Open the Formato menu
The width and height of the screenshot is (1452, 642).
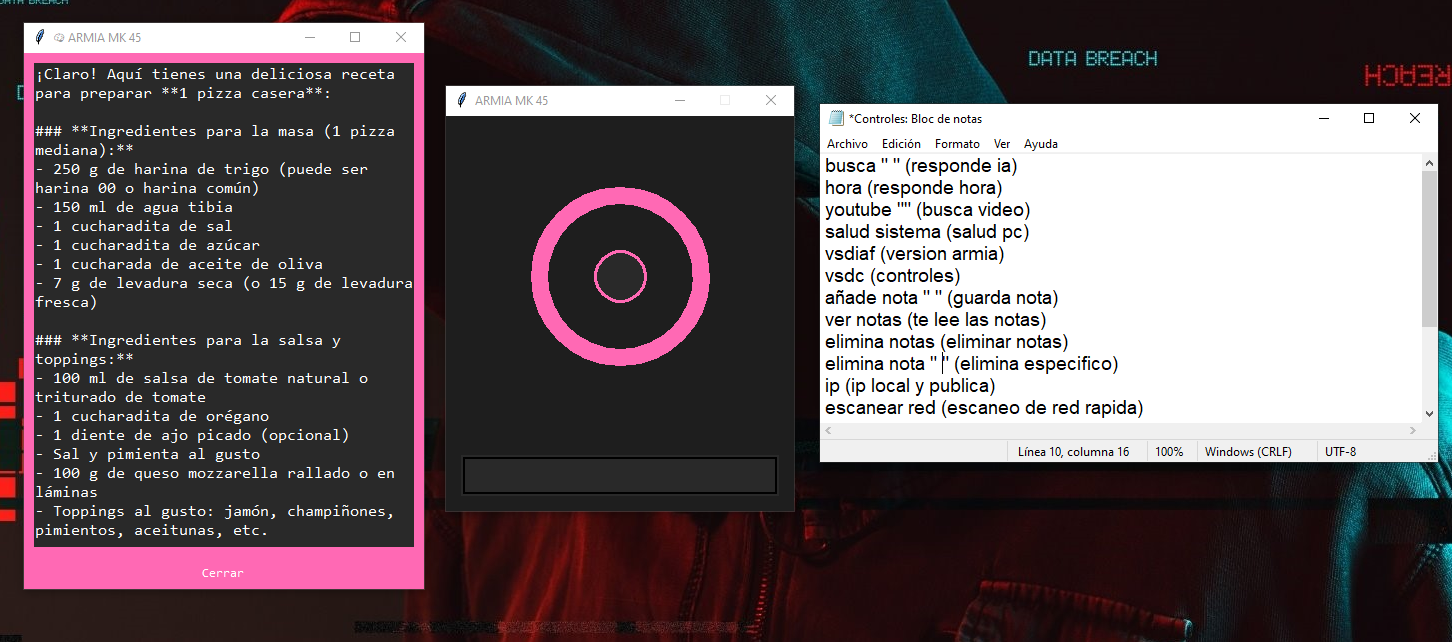click(x=957, y=144)
